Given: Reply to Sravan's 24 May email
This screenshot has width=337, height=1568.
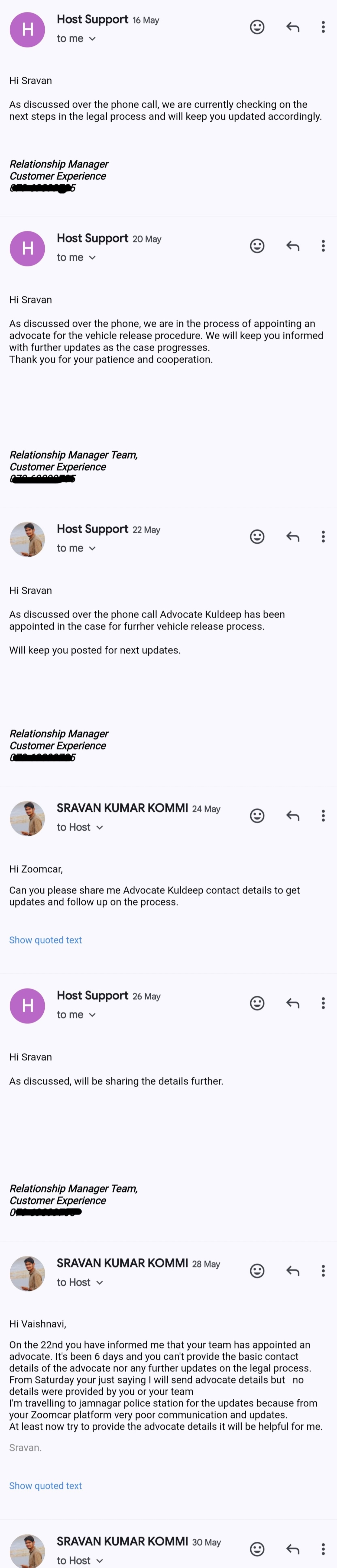Looking at the screenshot, I should point(293,816).
